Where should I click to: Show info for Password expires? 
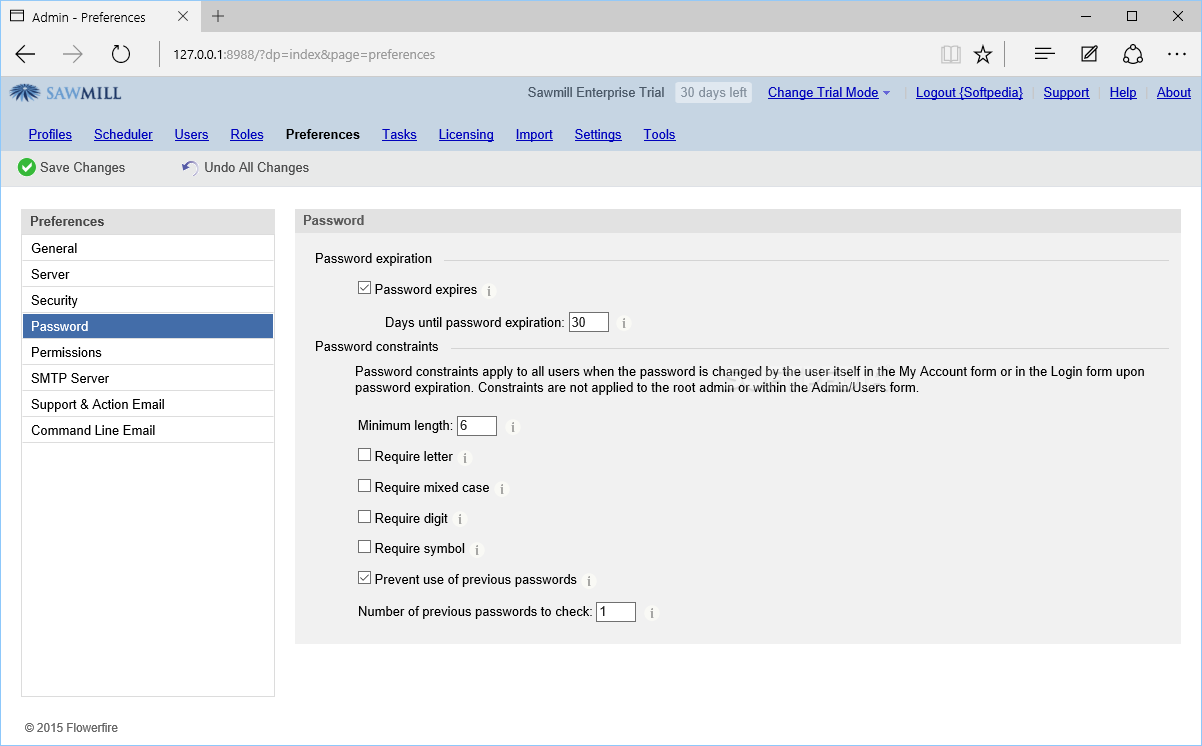(x=489, y=291)
